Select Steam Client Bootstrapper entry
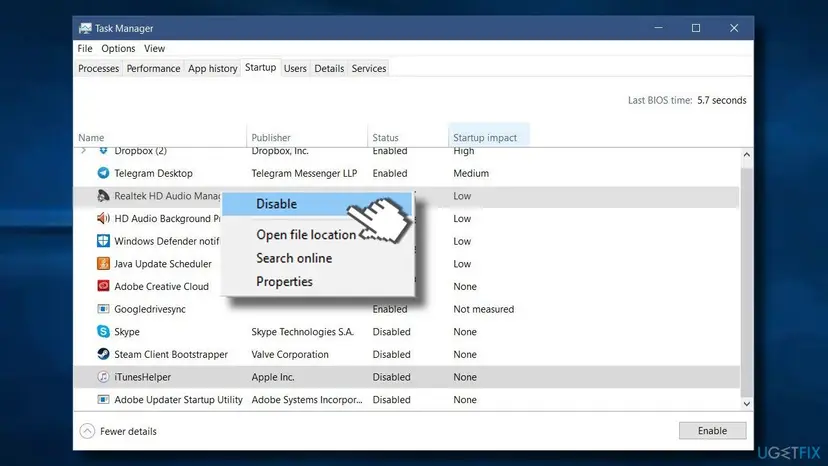828x466 pixels. [171, 355]
